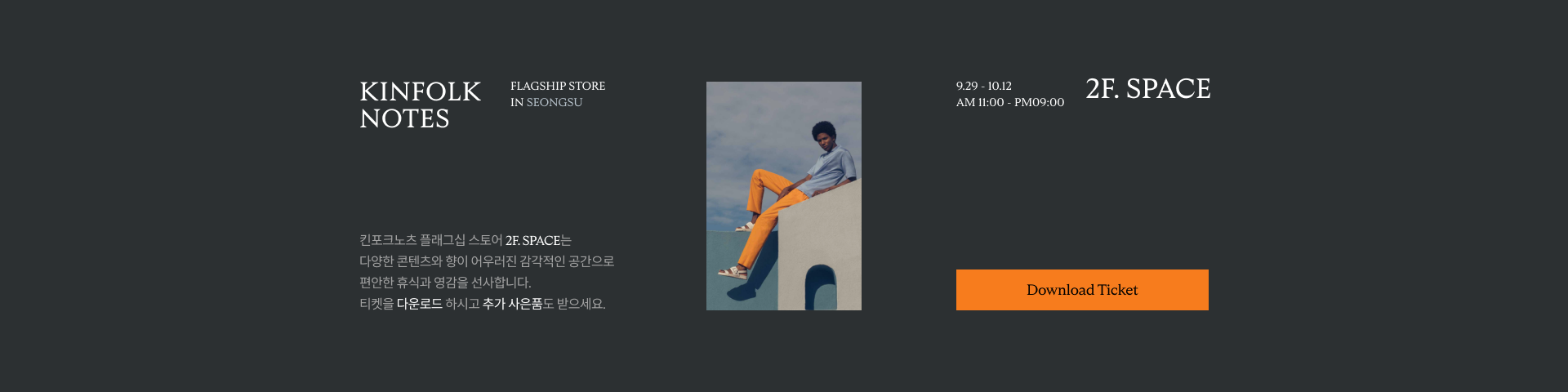Select the KINFOLK NOTES title

pyautogui.click(x=420, y=105)
